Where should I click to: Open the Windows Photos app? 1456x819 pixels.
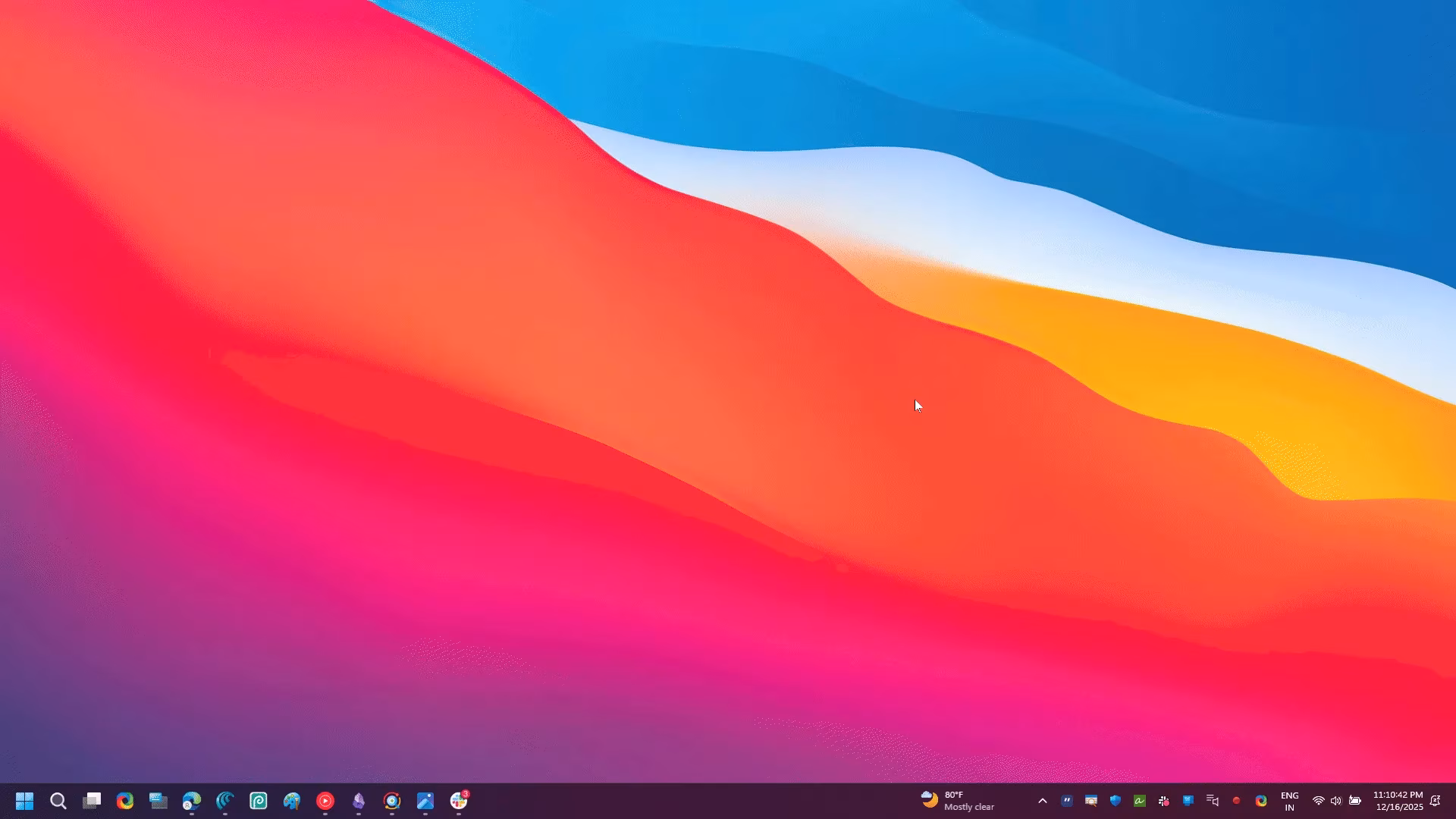425,802
